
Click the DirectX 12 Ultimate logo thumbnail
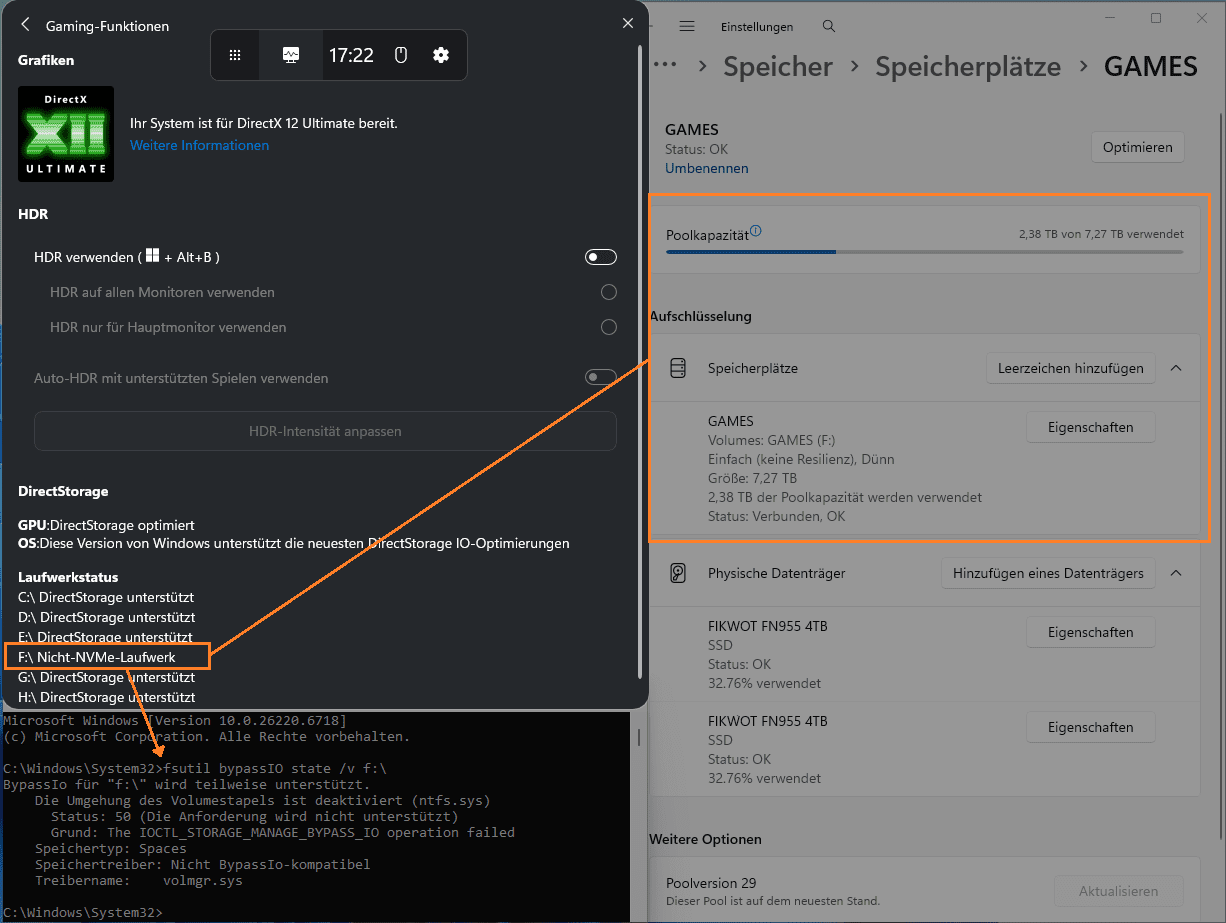click(66, 134)
